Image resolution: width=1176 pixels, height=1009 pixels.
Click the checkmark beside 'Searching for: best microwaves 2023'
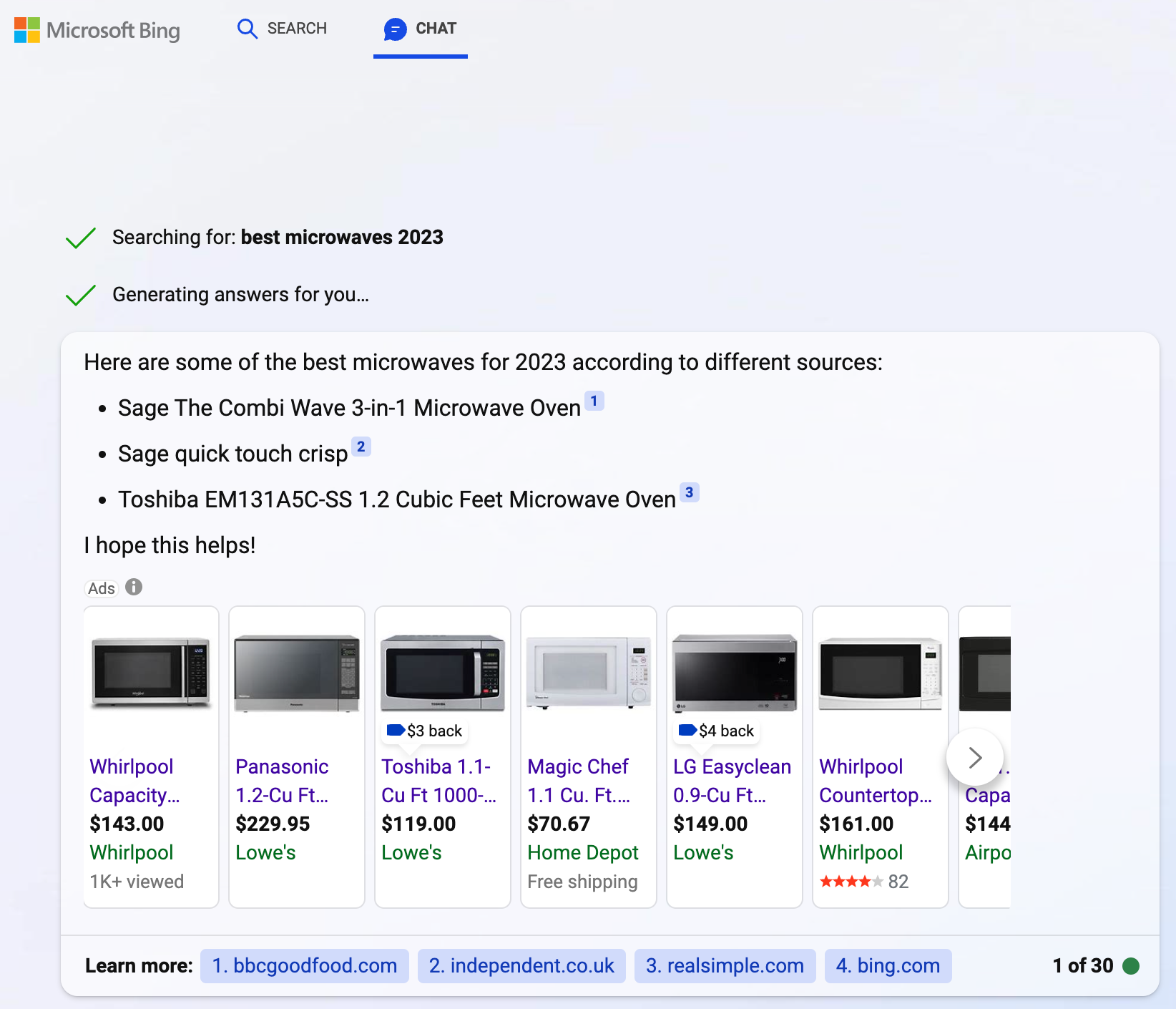click(79, 237)
